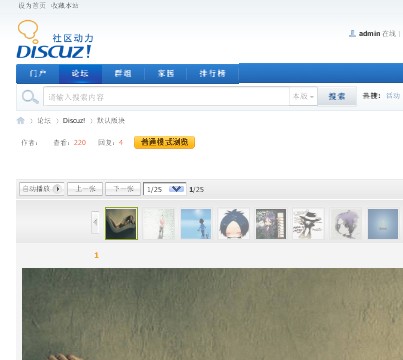Click the admin user avatar icon

(352, 33)
